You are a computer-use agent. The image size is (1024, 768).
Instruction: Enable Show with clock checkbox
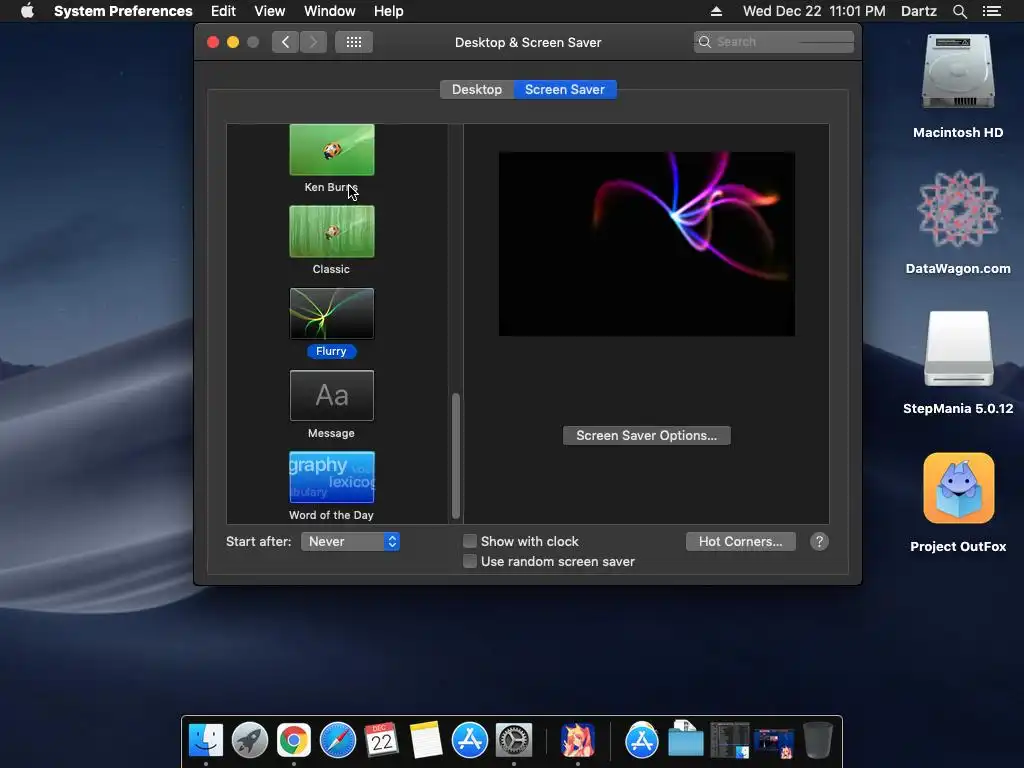(x=470, y=541)
